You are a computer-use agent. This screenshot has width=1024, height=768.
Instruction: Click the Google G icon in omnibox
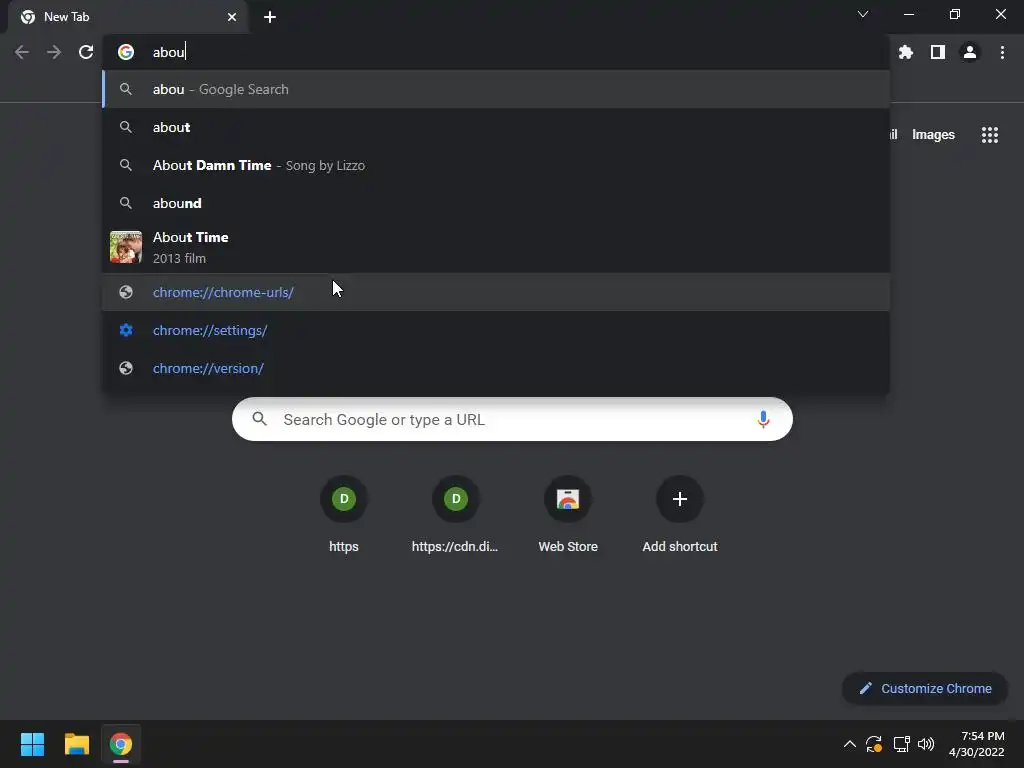click(x=126, y=52)
